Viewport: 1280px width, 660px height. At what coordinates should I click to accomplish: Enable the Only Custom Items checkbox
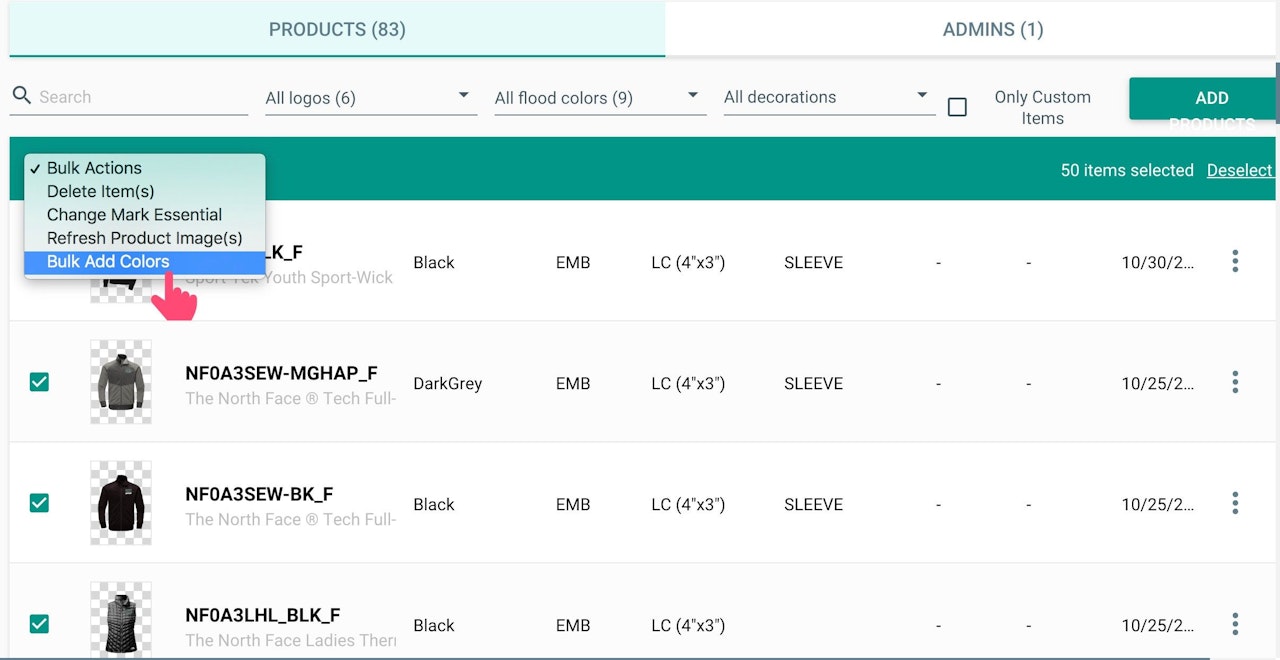click(957, 107)
